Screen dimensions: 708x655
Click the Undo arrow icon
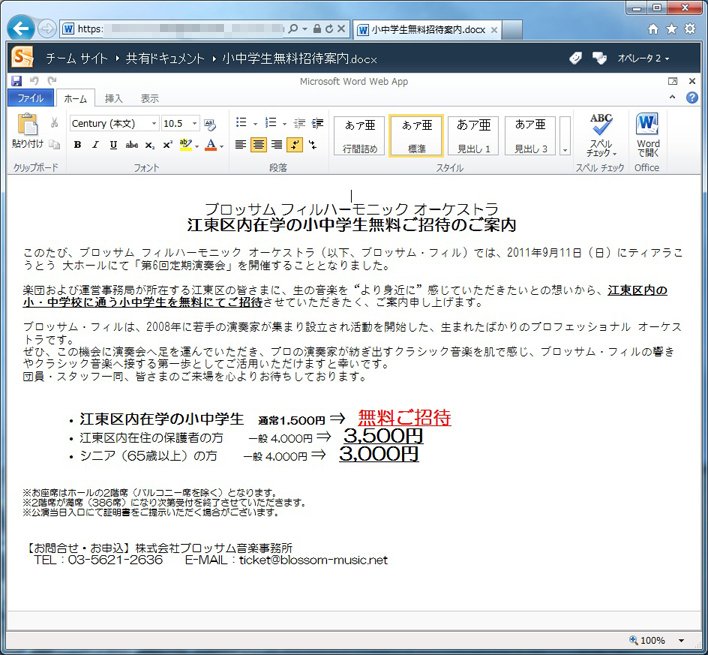[x=34, y=81]
